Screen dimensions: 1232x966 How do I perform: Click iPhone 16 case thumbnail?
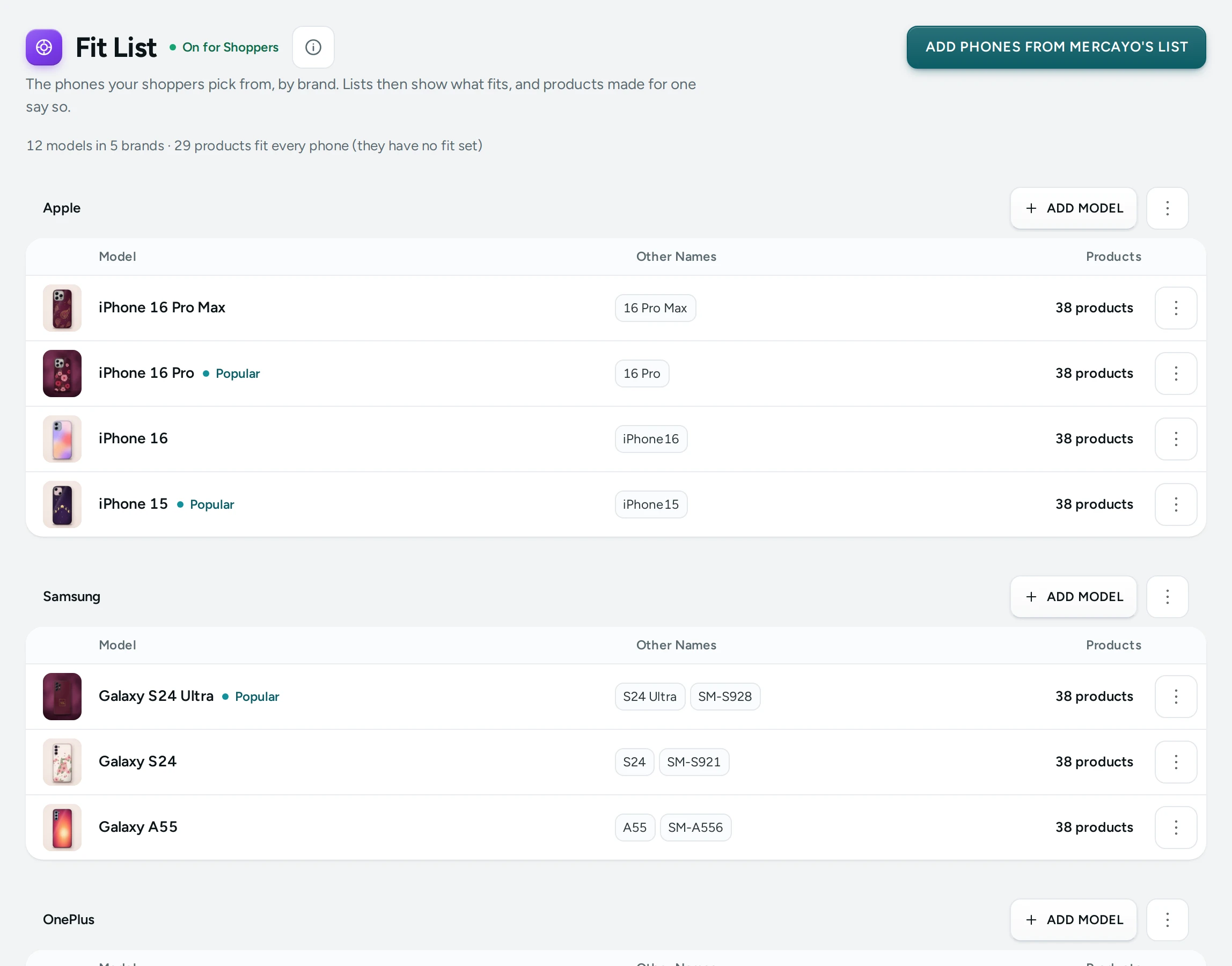coord(62,439)
